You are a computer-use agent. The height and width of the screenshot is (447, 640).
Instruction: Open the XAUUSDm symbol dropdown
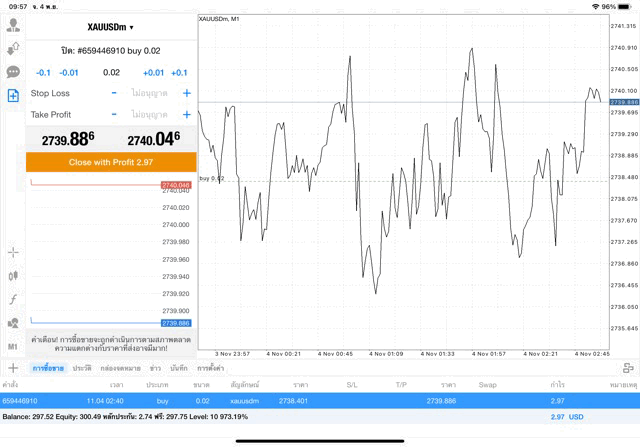(110, 27)
